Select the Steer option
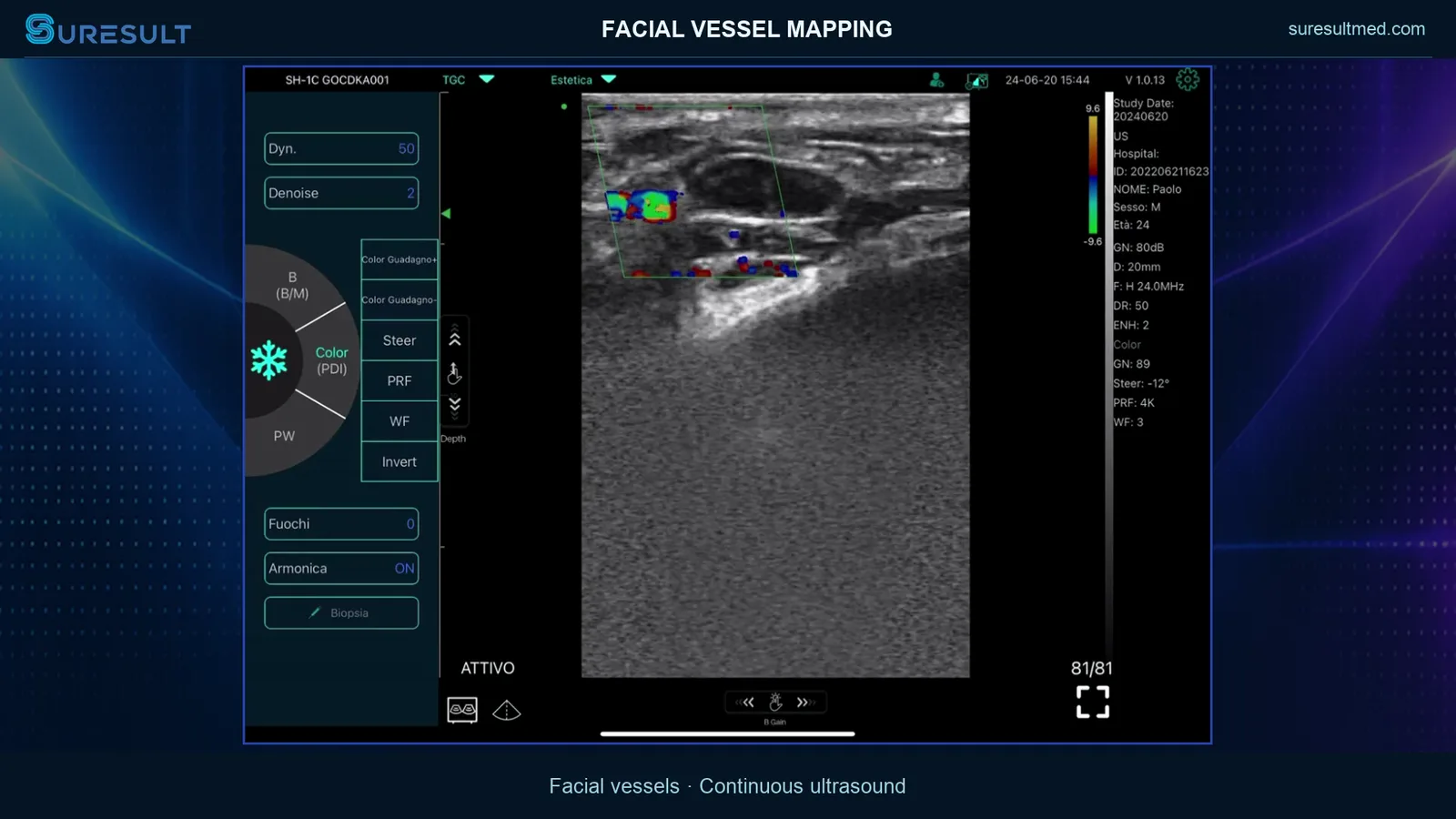The width and height of the screenshot is (1456, 819). click(x=399, y=340)
